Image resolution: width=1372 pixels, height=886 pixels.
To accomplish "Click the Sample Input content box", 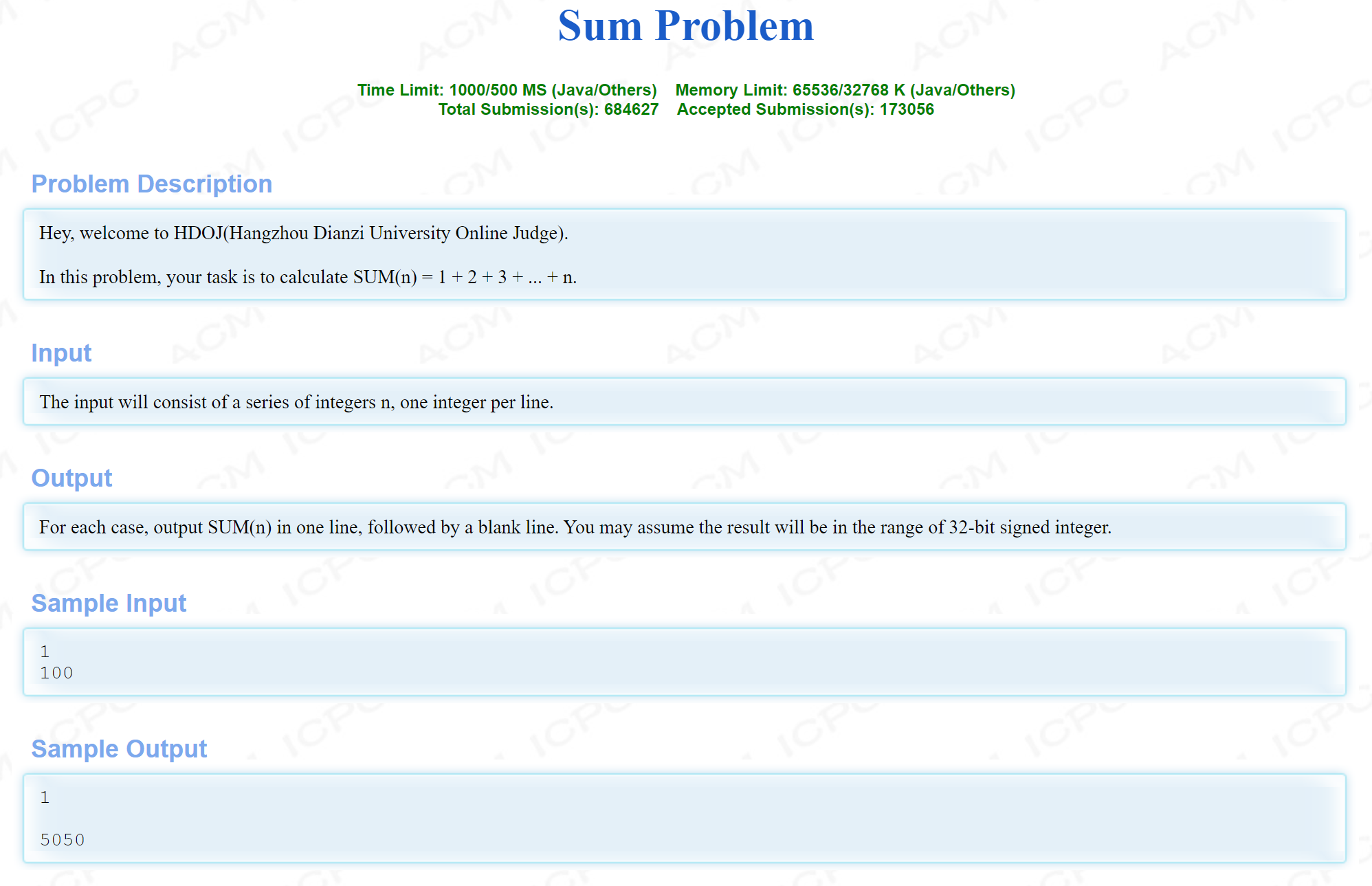I will [x=685, y=661].
